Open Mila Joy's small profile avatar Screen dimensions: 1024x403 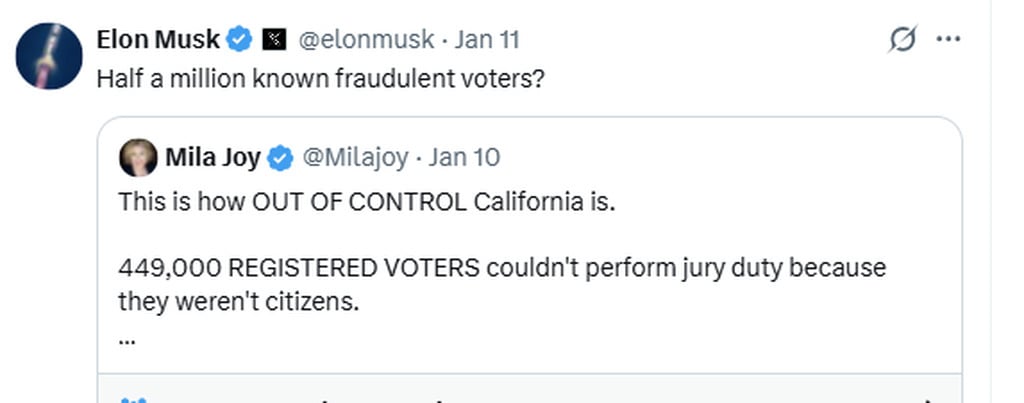point(138,157)
